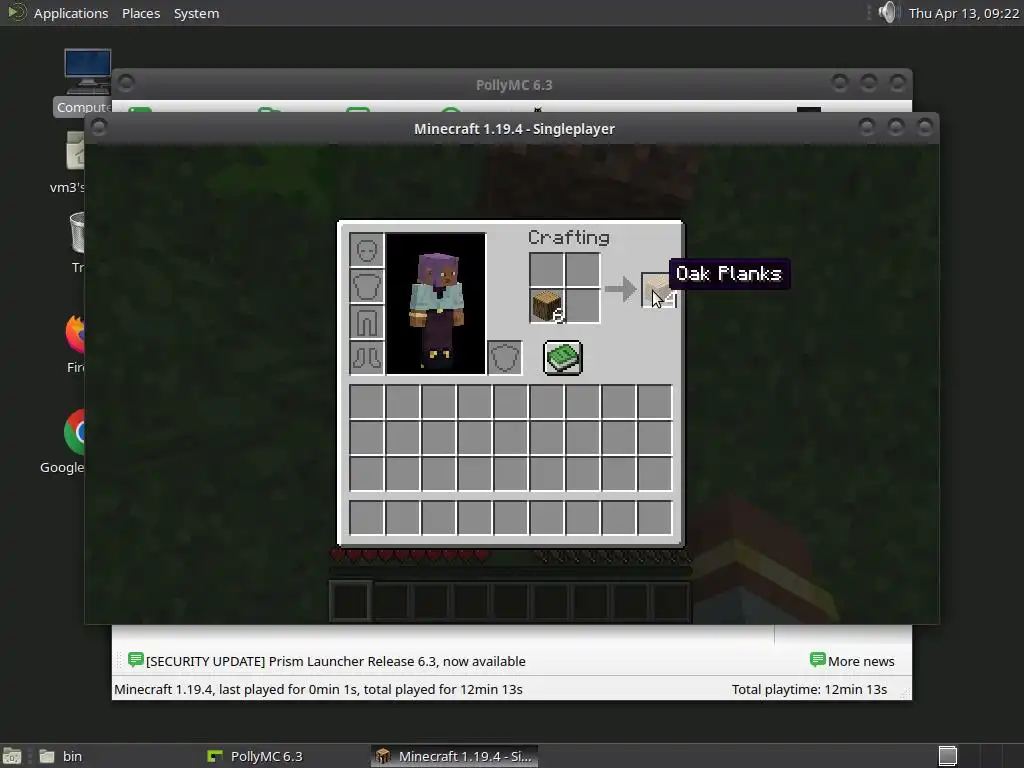
Task: Open PollyMC window menu button at title-left
Action: 126,83
